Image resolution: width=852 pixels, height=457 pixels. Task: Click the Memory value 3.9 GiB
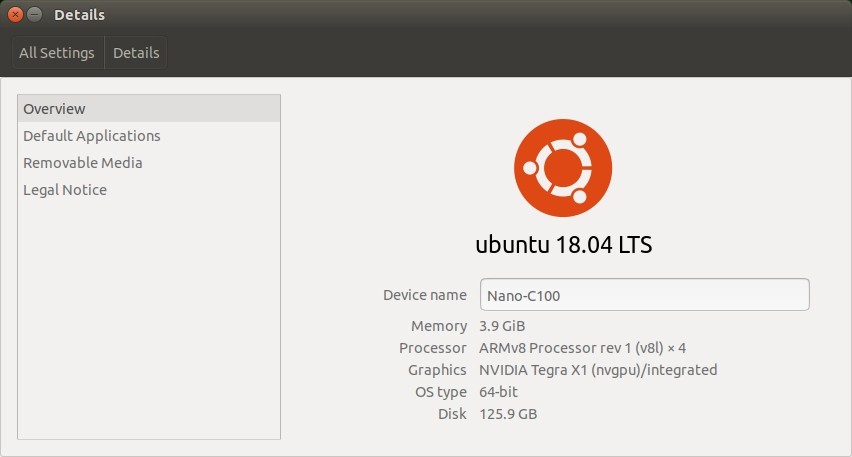point(502,326)
